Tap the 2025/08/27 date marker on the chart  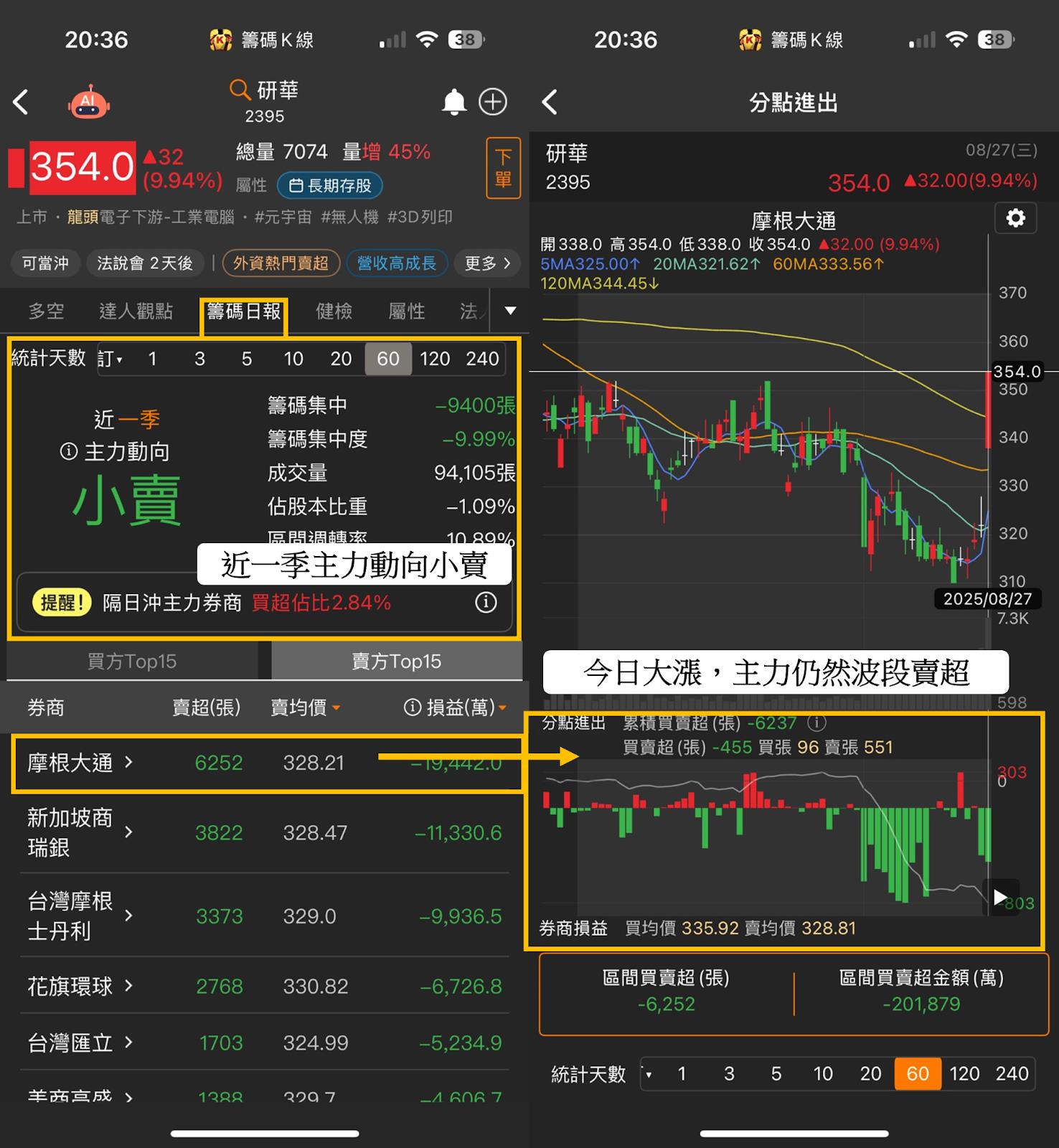pyautogui.click(x=987, y=599)
